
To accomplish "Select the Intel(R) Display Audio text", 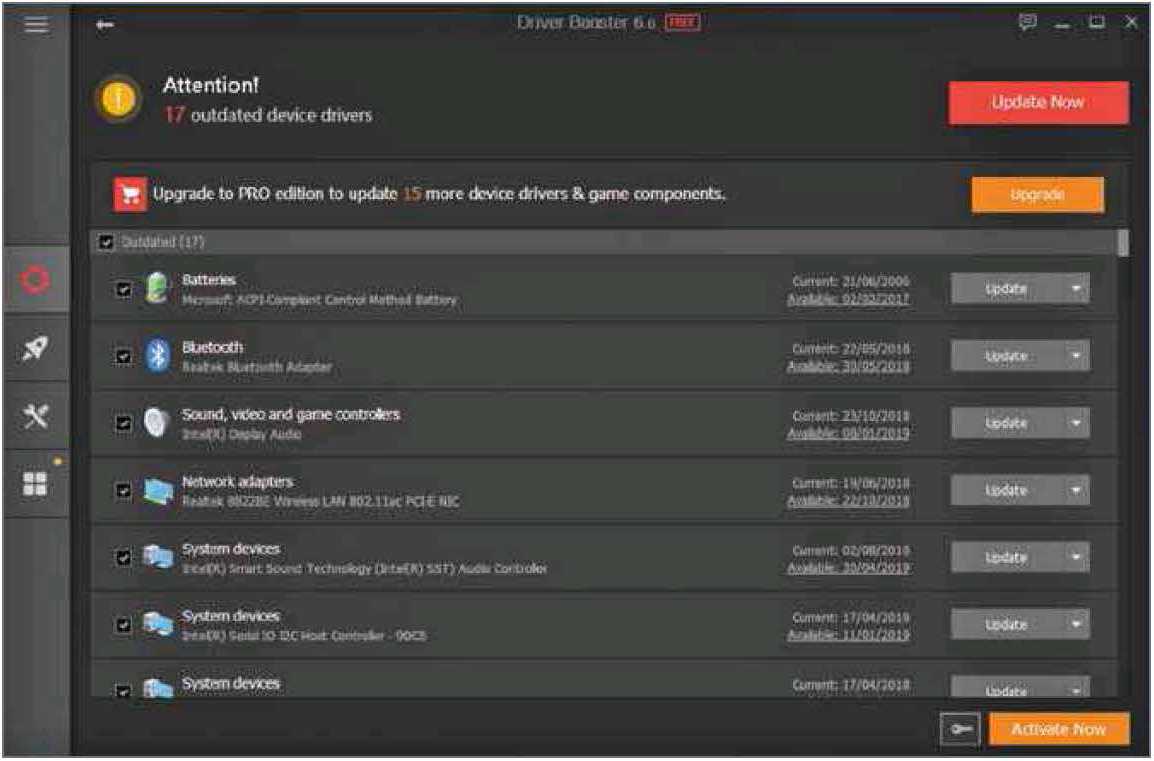I will click(x=241, y=434).
